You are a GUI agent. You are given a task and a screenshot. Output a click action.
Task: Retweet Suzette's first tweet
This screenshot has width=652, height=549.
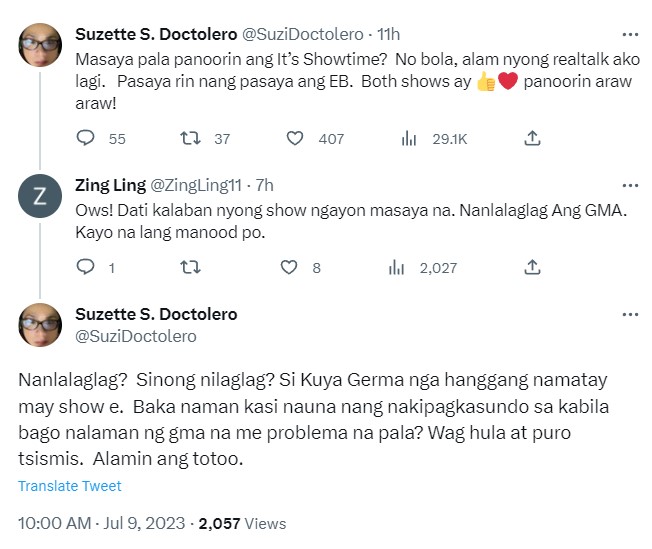(x=189, y=139)
